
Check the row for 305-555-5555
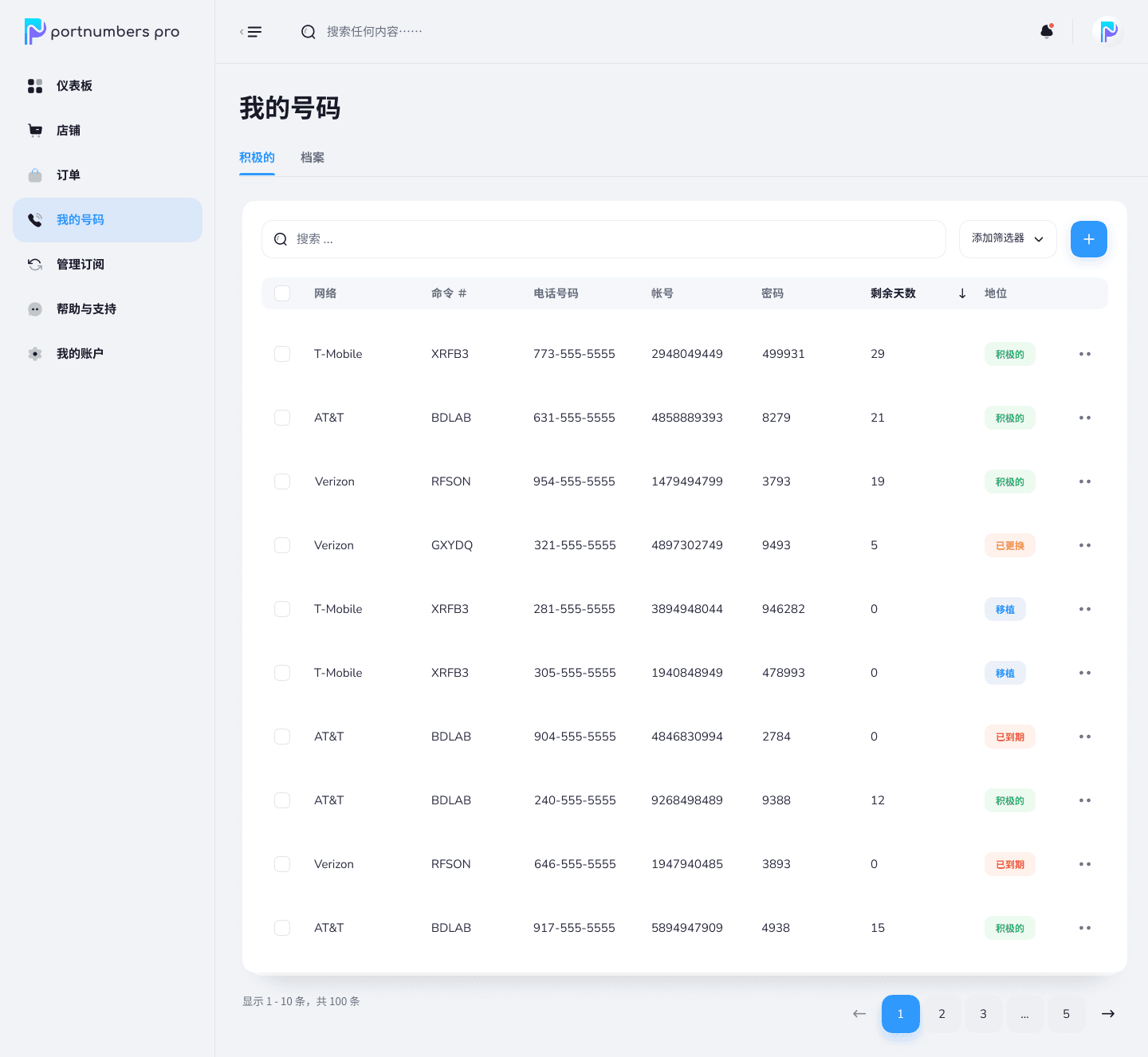click(282, 673)
